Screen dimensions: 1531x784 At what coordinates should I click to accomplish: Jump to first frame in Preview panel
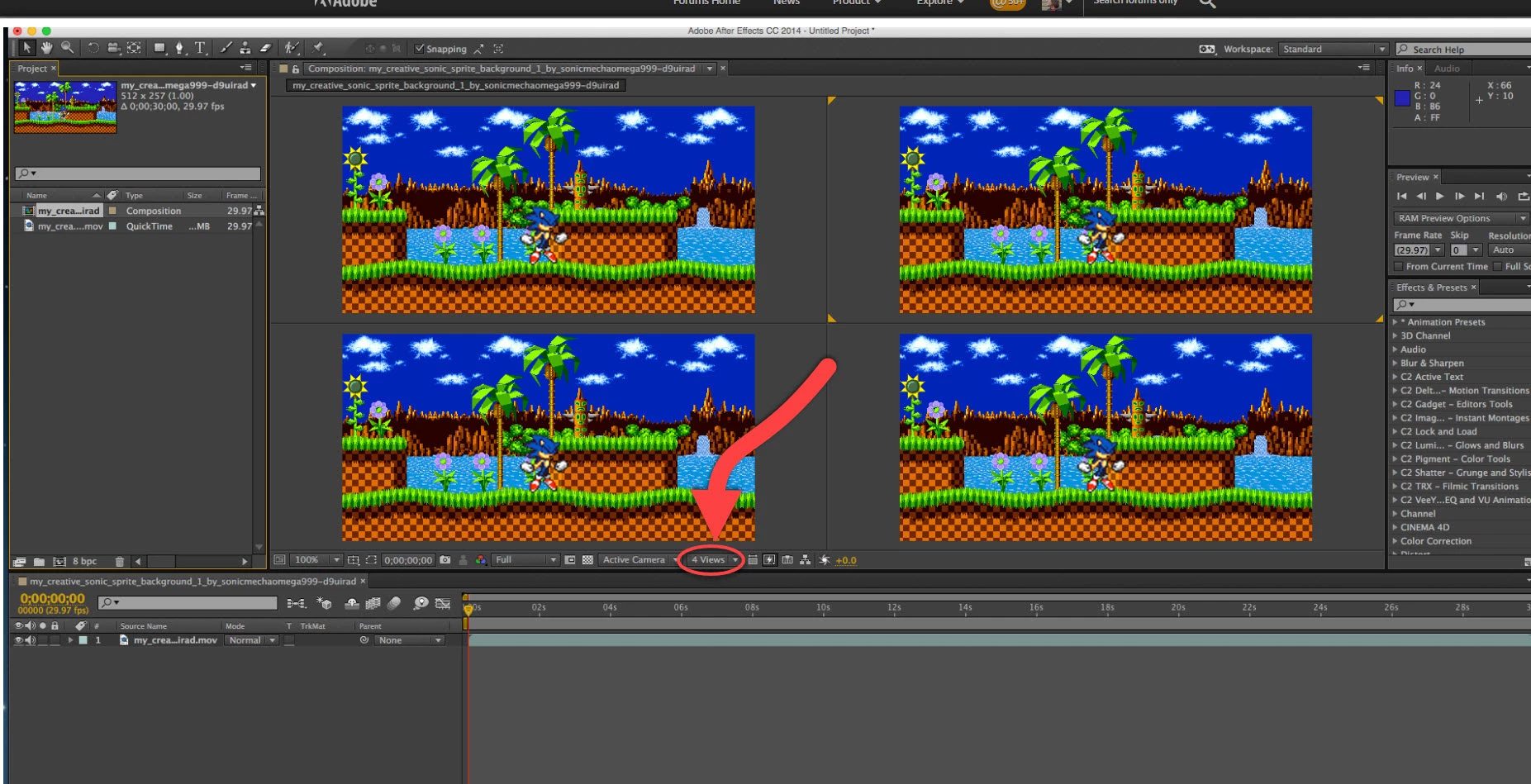pos(1401,196)
